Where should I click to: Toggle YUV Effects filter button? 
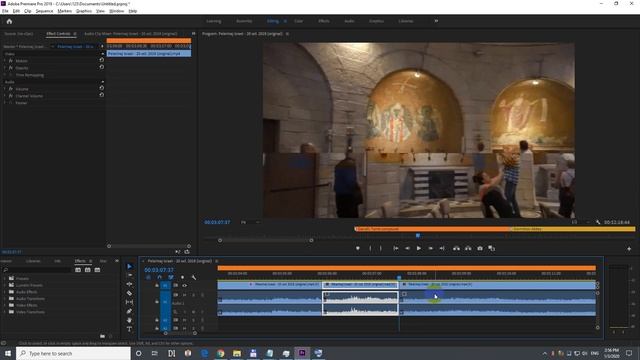[97, 270]
